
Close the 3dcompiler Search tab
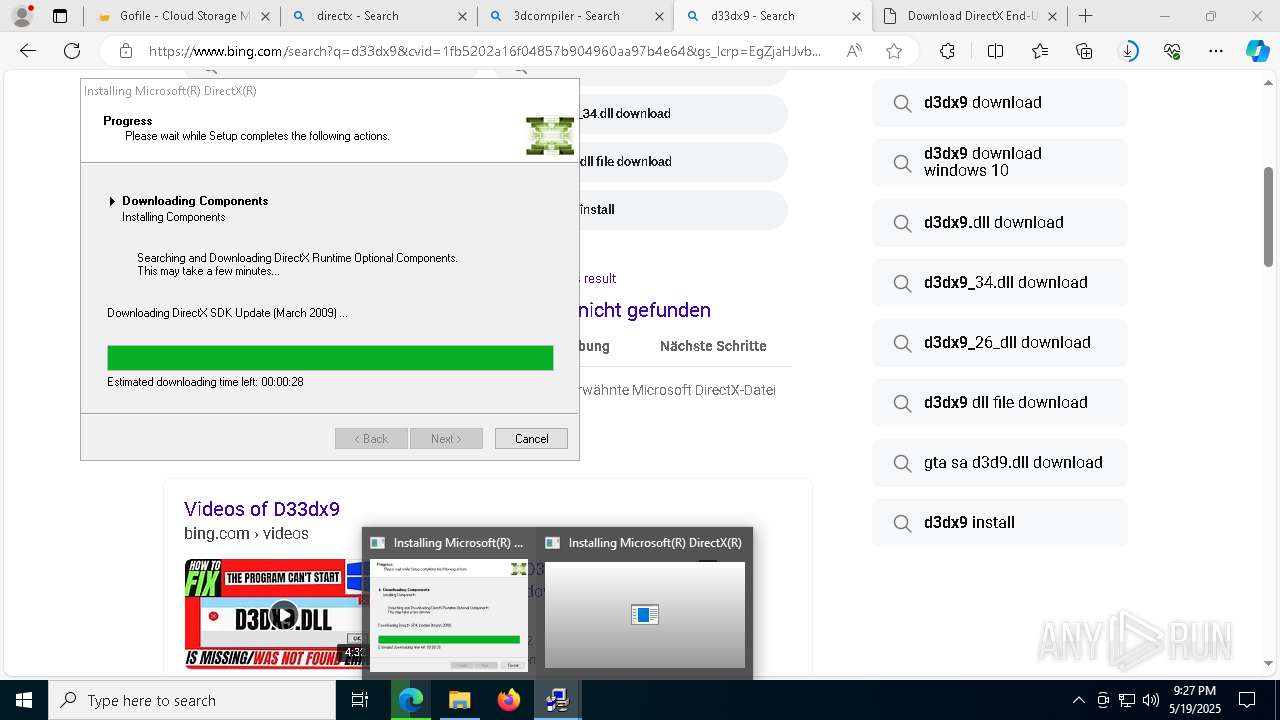(x=659, y=16)
